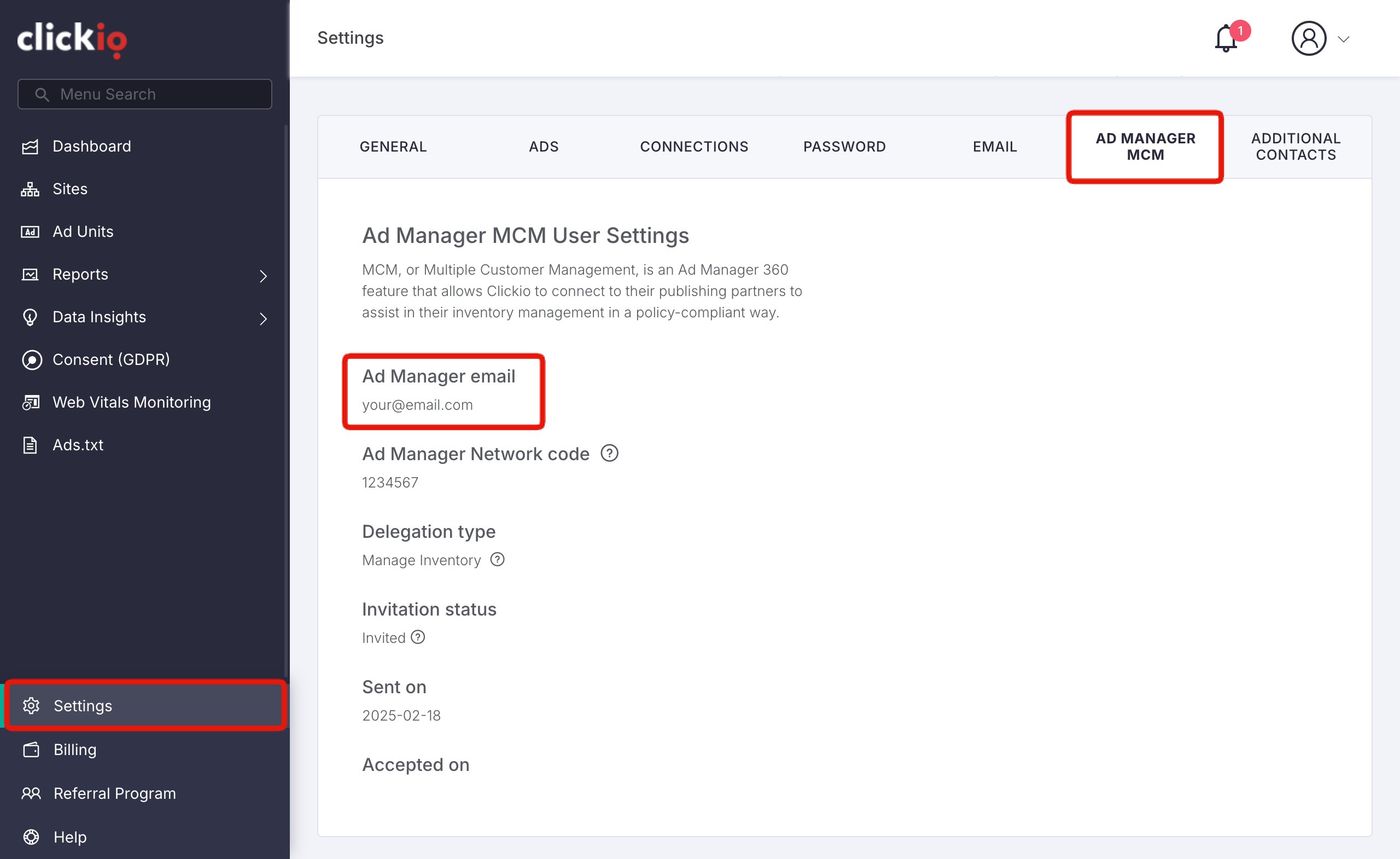The height and width of the screenshot is (859, 1400).
Task: Click the Settings gear icon
Action: click(31, 705)
